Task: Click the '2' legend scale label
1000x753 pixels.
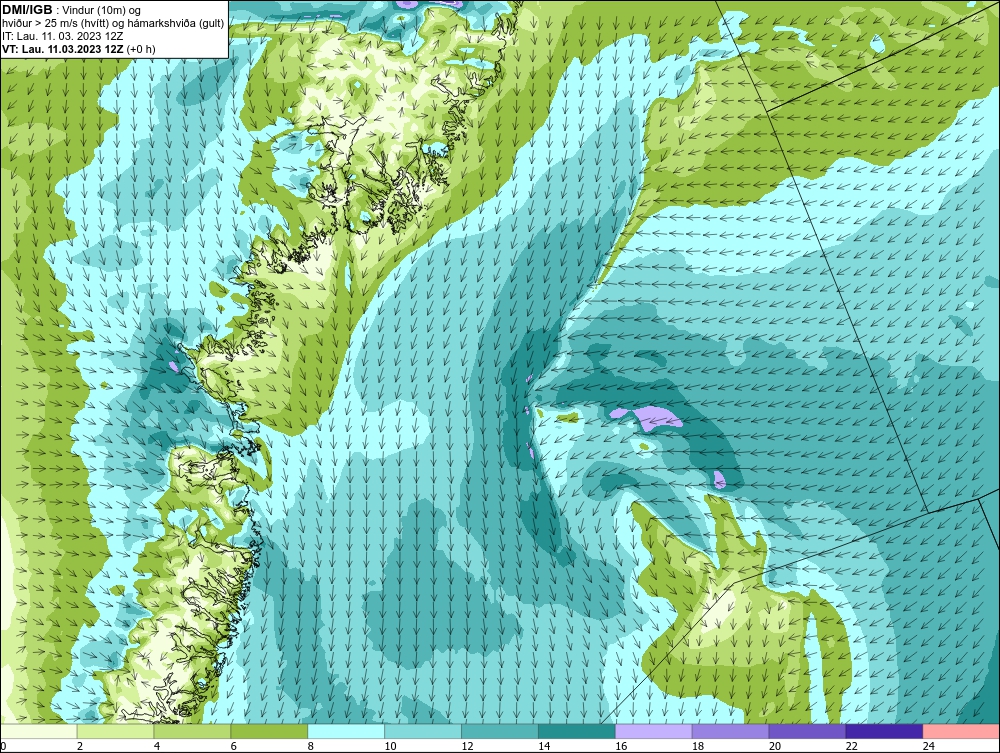Action: (x=80, y=746)
